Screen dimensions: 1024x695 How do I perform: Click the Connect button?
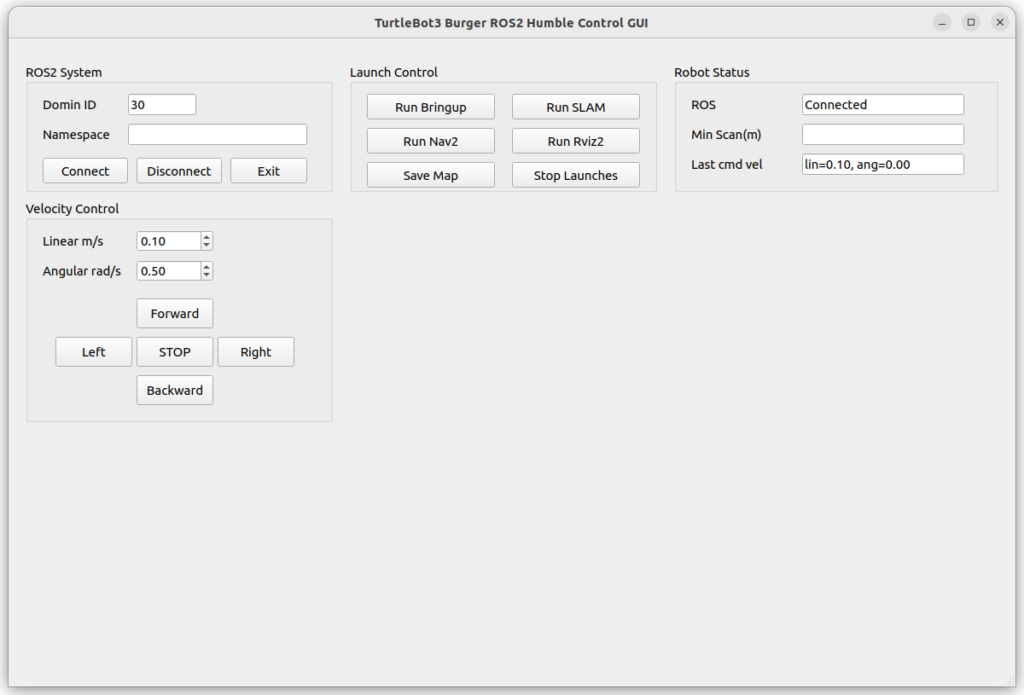pyautogui.click(x=85, y=171)
